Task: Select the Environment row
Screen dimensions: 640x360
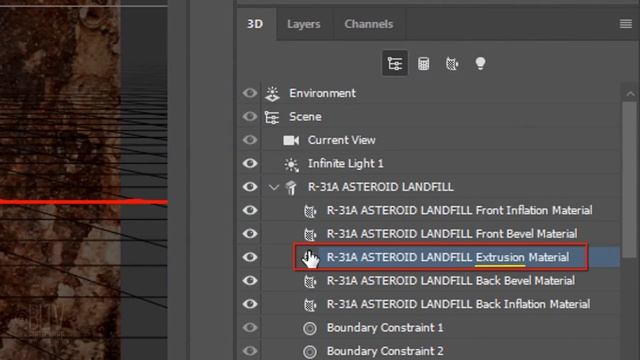Action: point(441,93)
